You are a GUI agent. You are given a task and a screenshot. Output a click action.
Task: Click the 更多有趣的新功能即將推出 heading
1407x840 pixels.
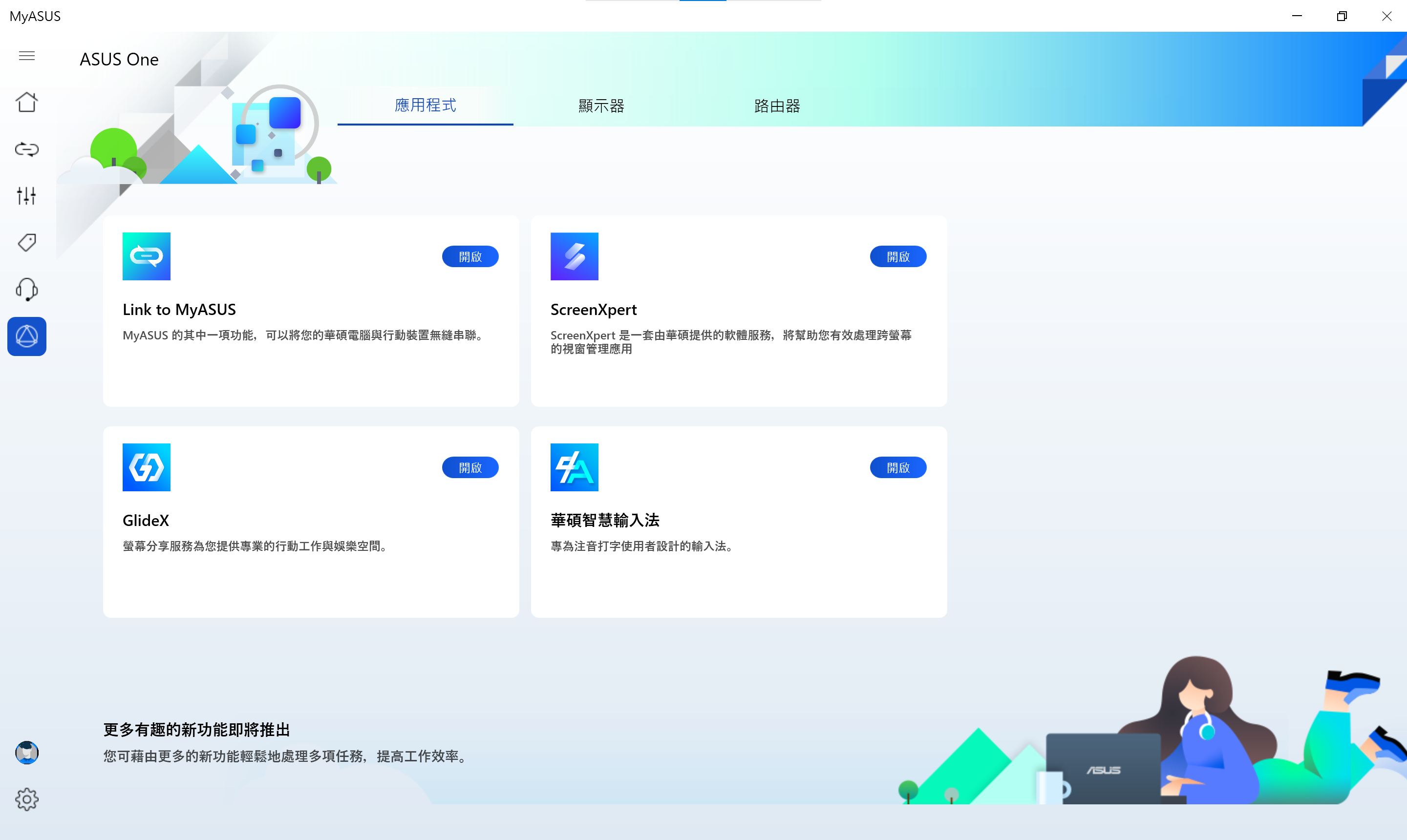tap(196, 730)
